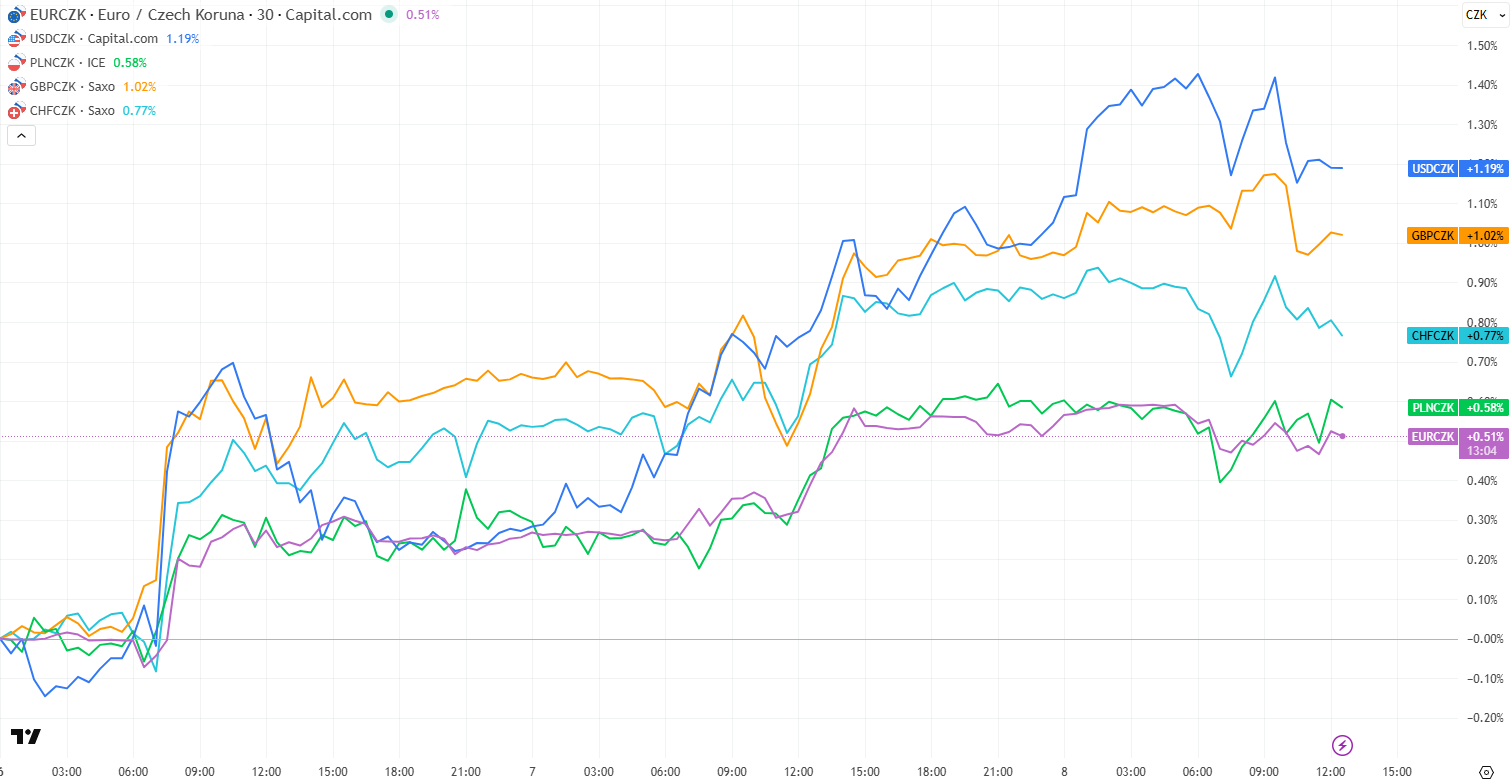The image size is (1512, 779).
Task: Click the 12:00 marker on time axis
Action: [266, 771]
